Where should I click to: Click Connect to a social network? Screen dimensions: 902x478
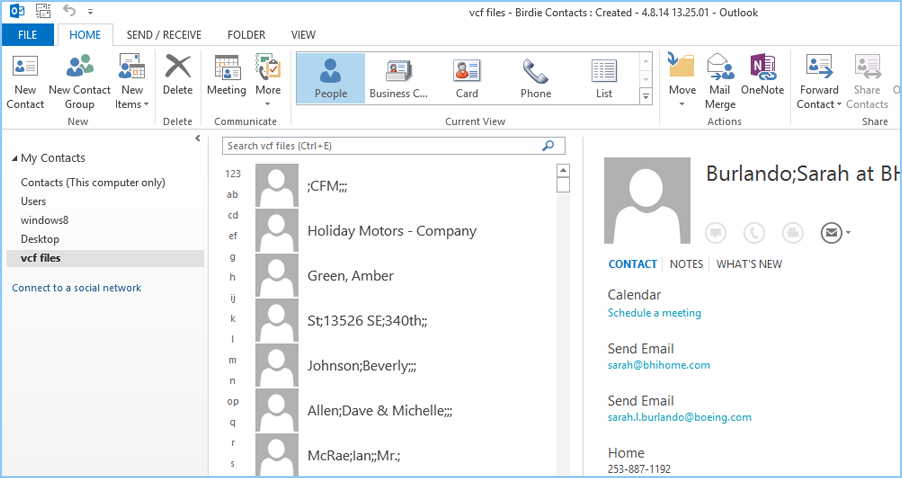tap(77, 288)
